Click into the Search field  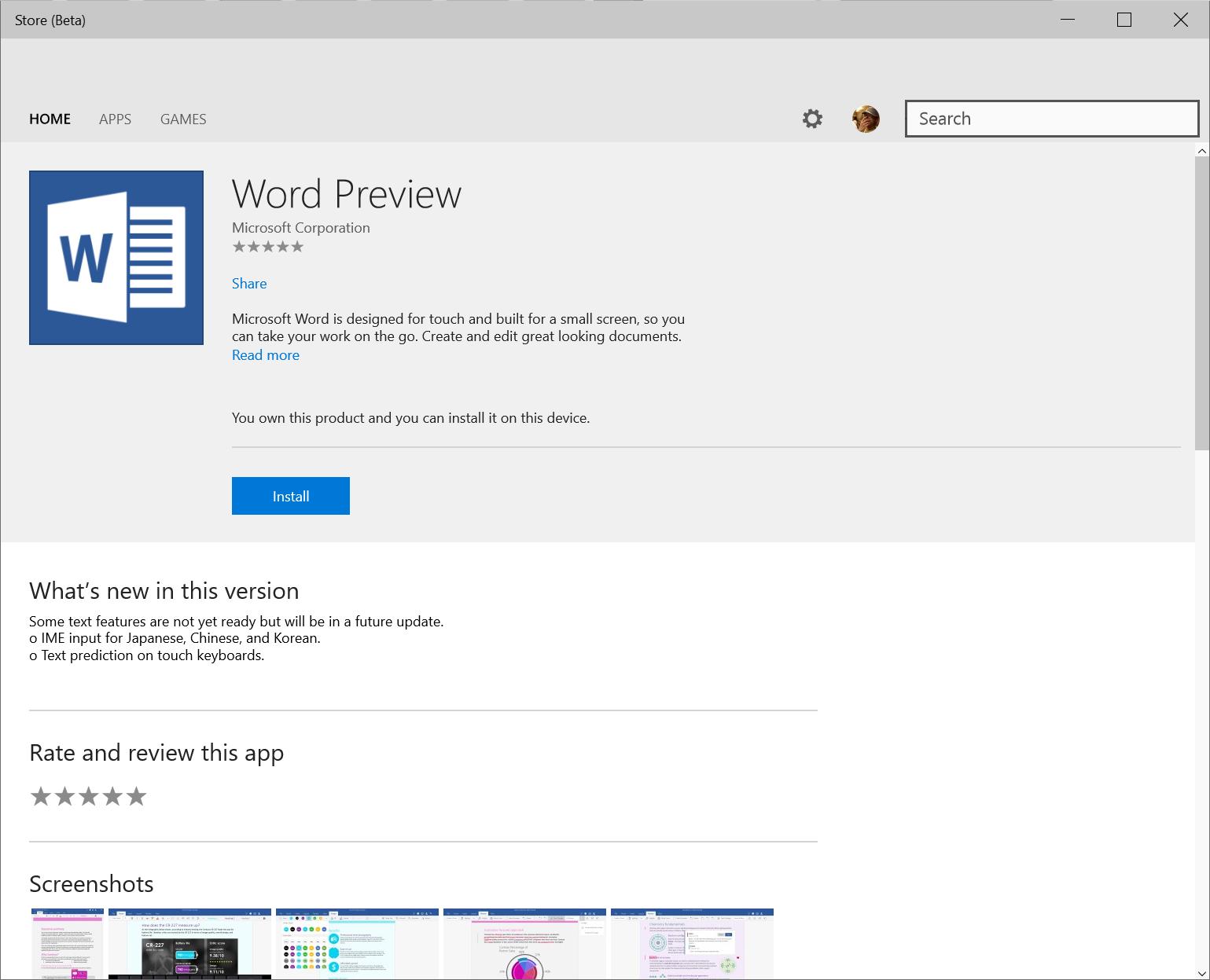tap(1052, 119)
